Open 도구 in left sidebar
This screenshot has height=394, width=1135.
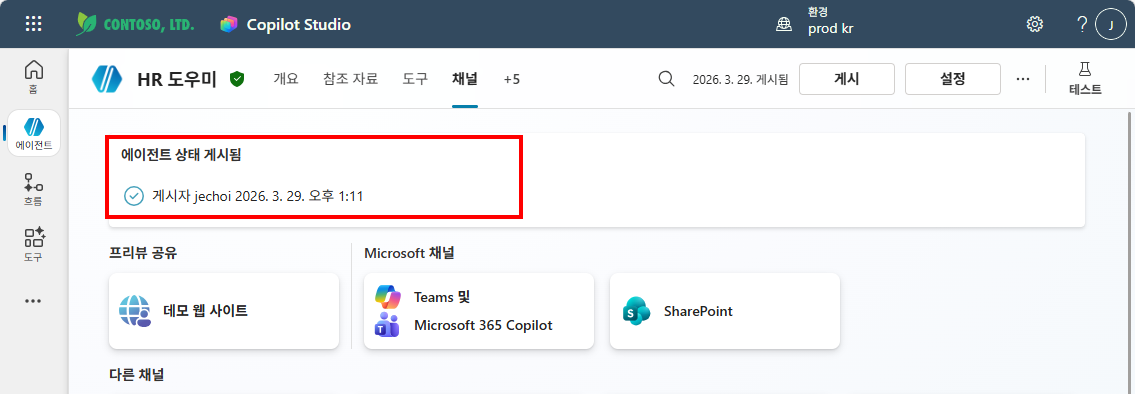pyautogui.click(x=34, y=244)
